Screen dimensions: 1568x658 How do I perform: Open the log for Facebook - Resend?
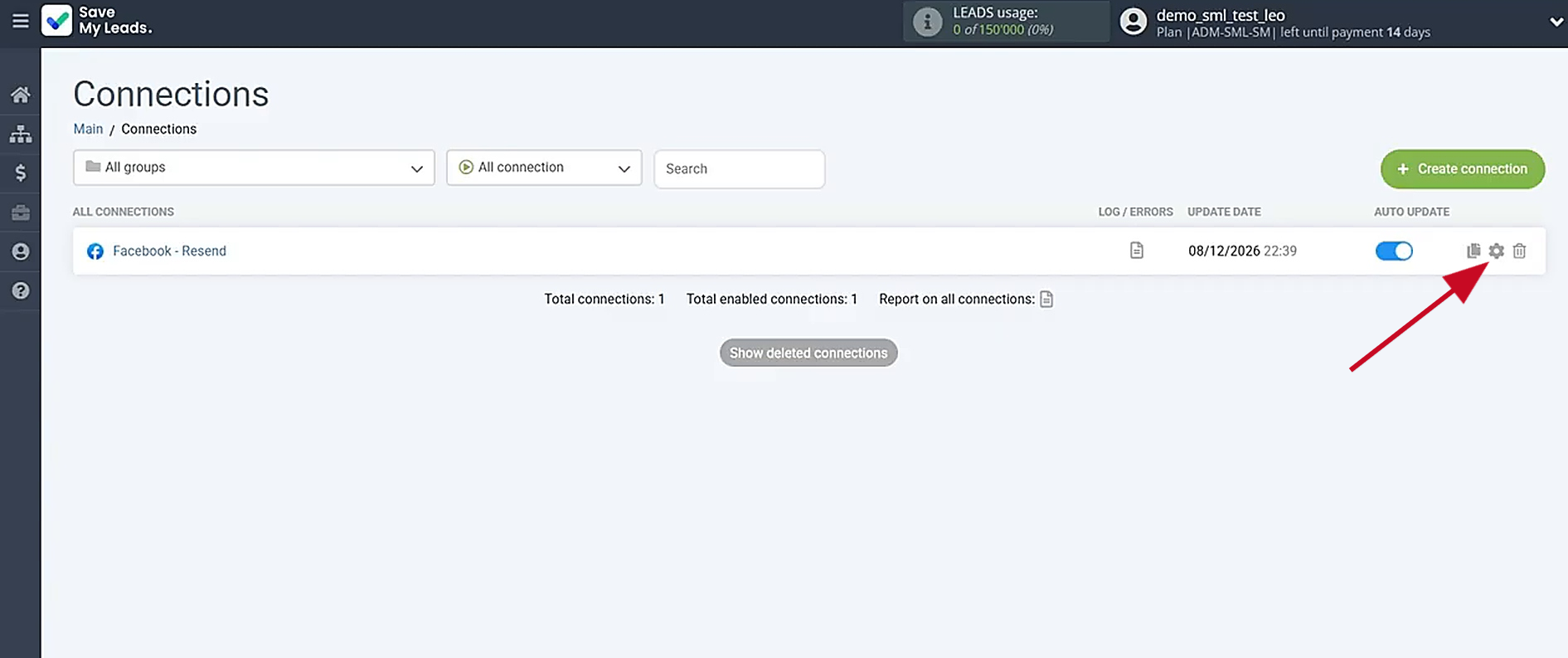[1136, 251]
